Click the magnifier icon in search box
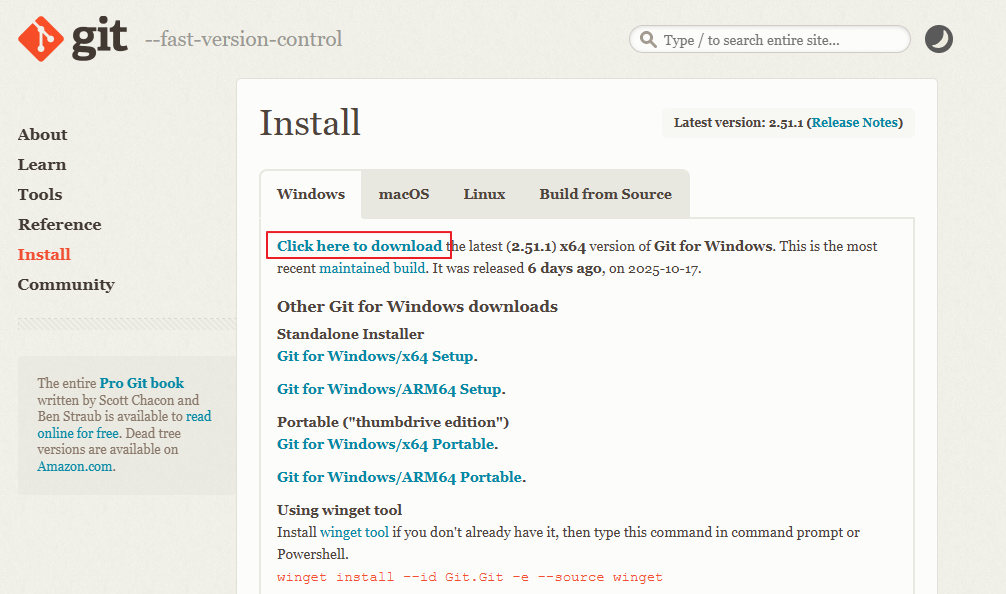 pyautogui.click(x=649, y=40)
